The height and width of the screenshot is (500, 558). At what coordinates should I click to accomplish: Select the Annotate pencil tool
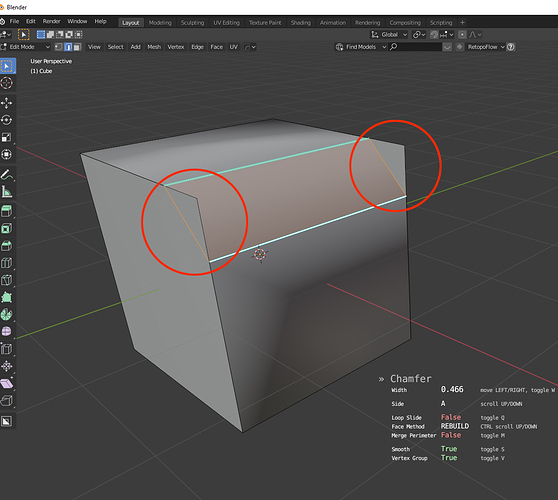pyautogui.click(x=7, y=174)
